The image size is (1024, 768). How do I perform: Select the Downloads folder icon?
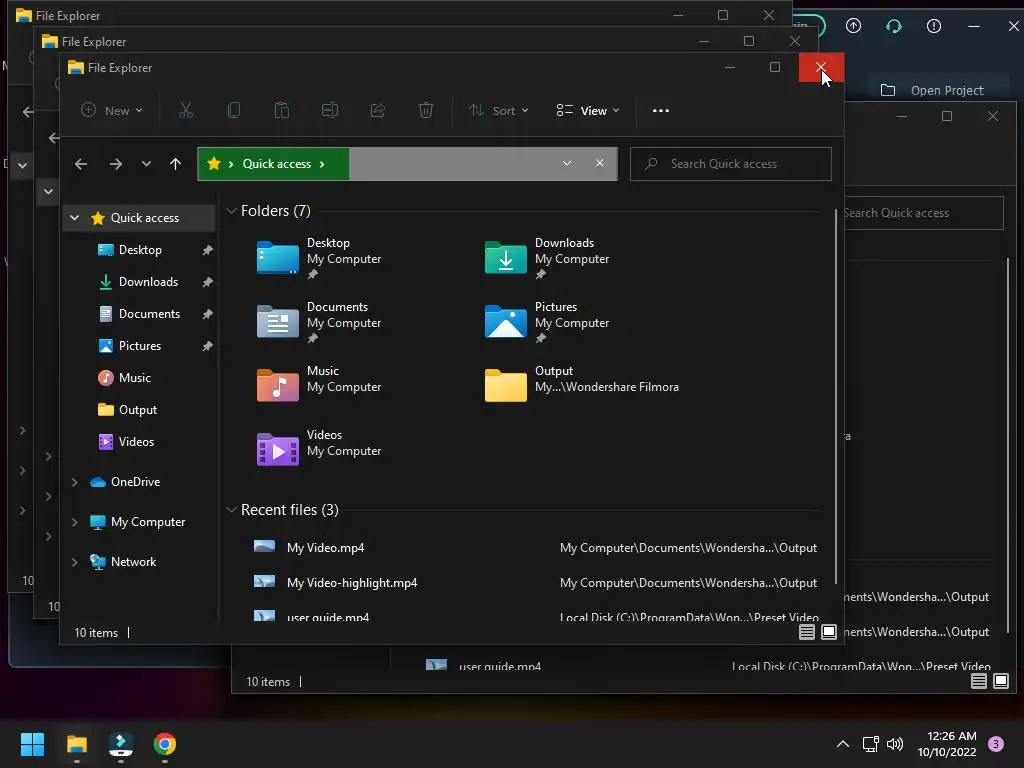click(x=505, y=257)
